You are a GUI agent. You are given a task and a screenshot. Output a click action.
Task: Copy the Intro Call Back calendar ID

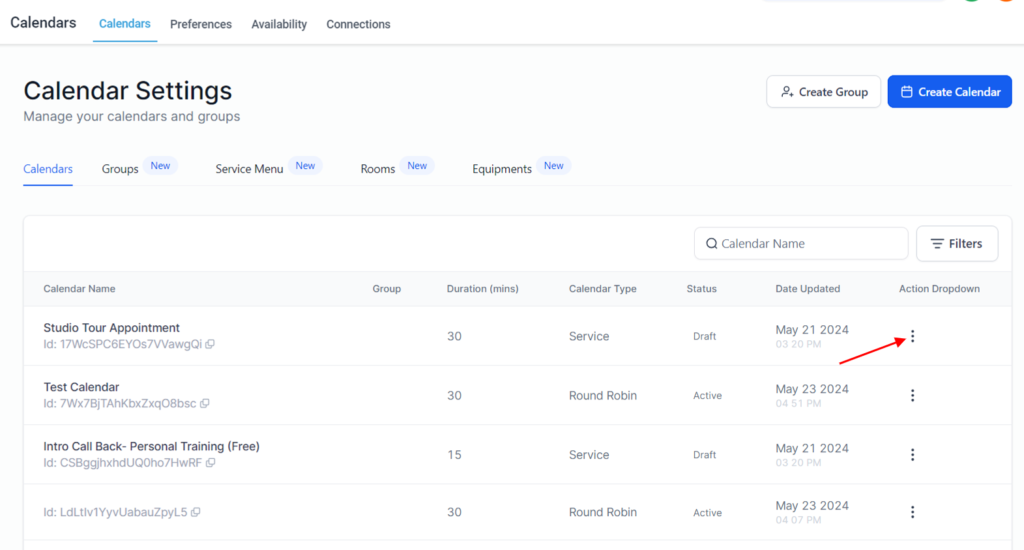(x=210, y=463)
